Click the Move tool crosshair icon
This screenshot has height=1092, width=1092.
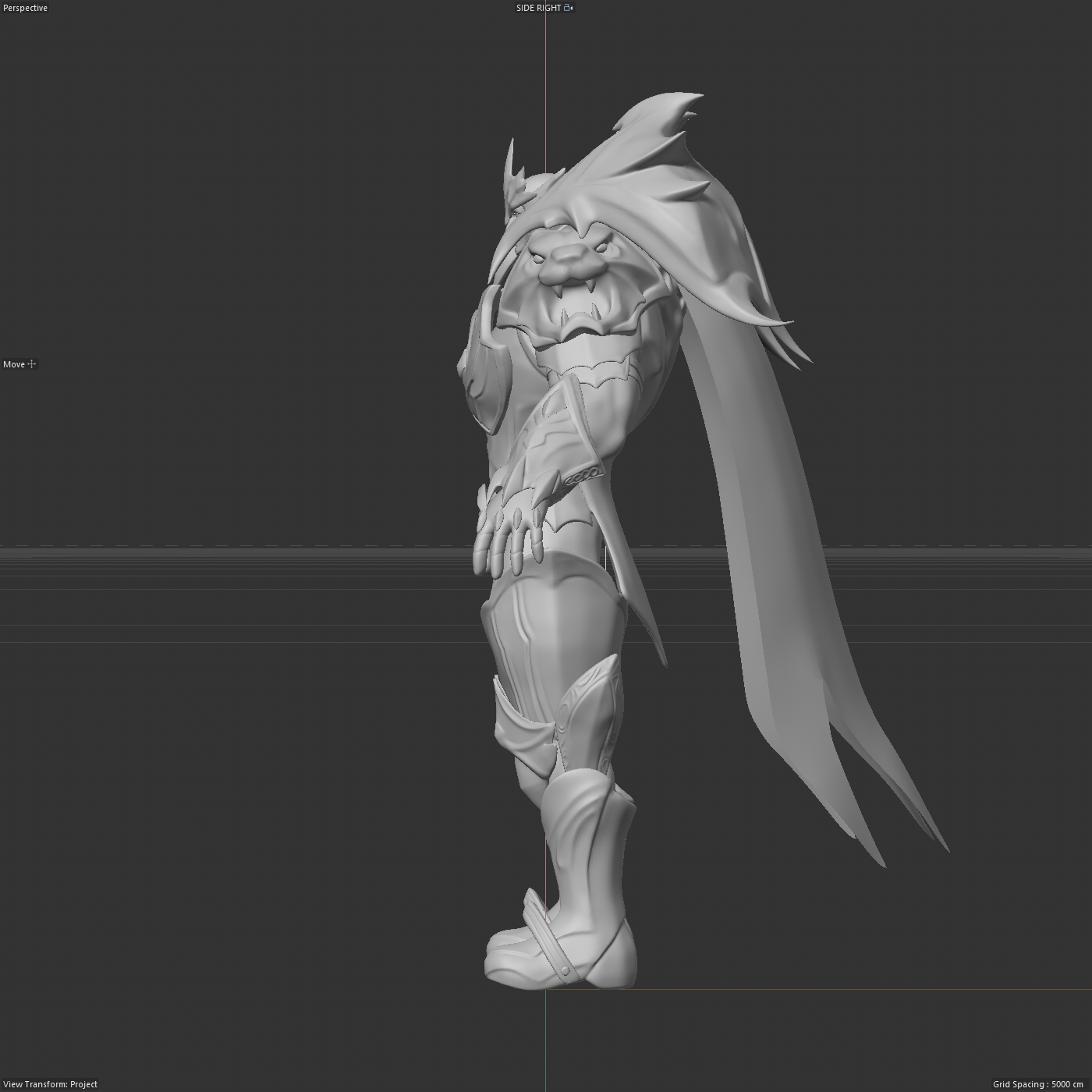[32, 364]
